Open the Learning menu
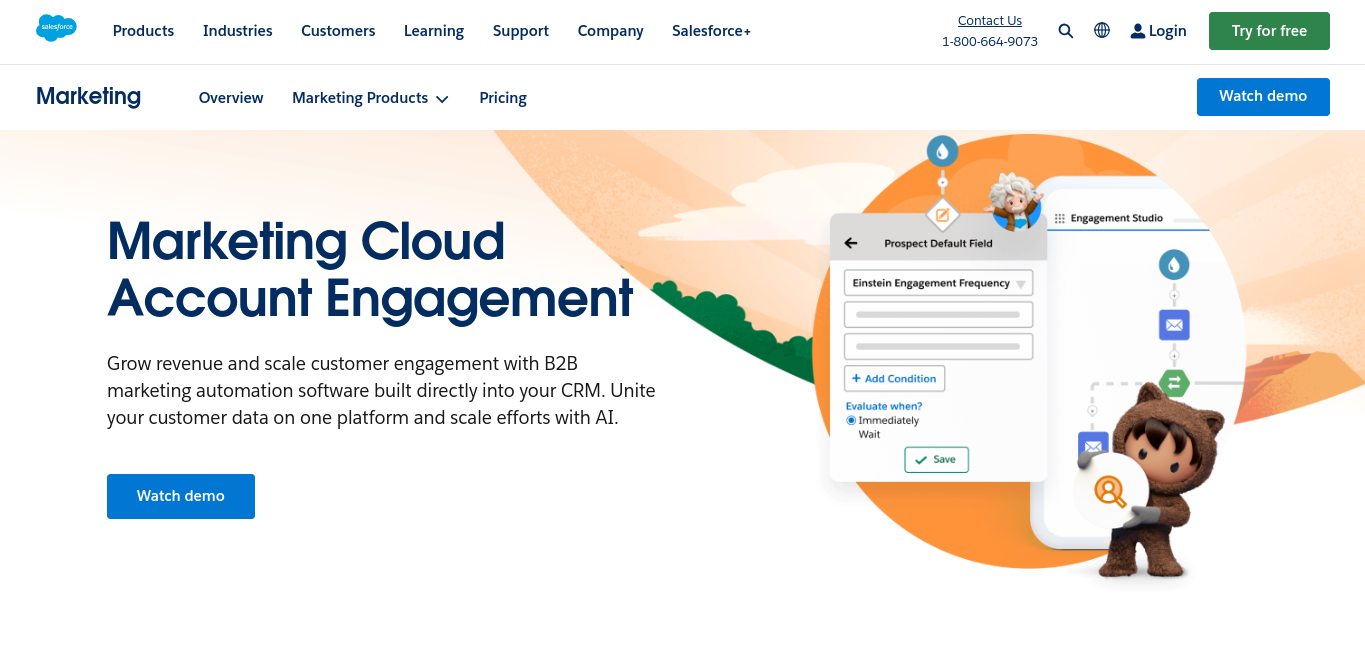This screenshot has width=1365, height=656. (434, 31)
